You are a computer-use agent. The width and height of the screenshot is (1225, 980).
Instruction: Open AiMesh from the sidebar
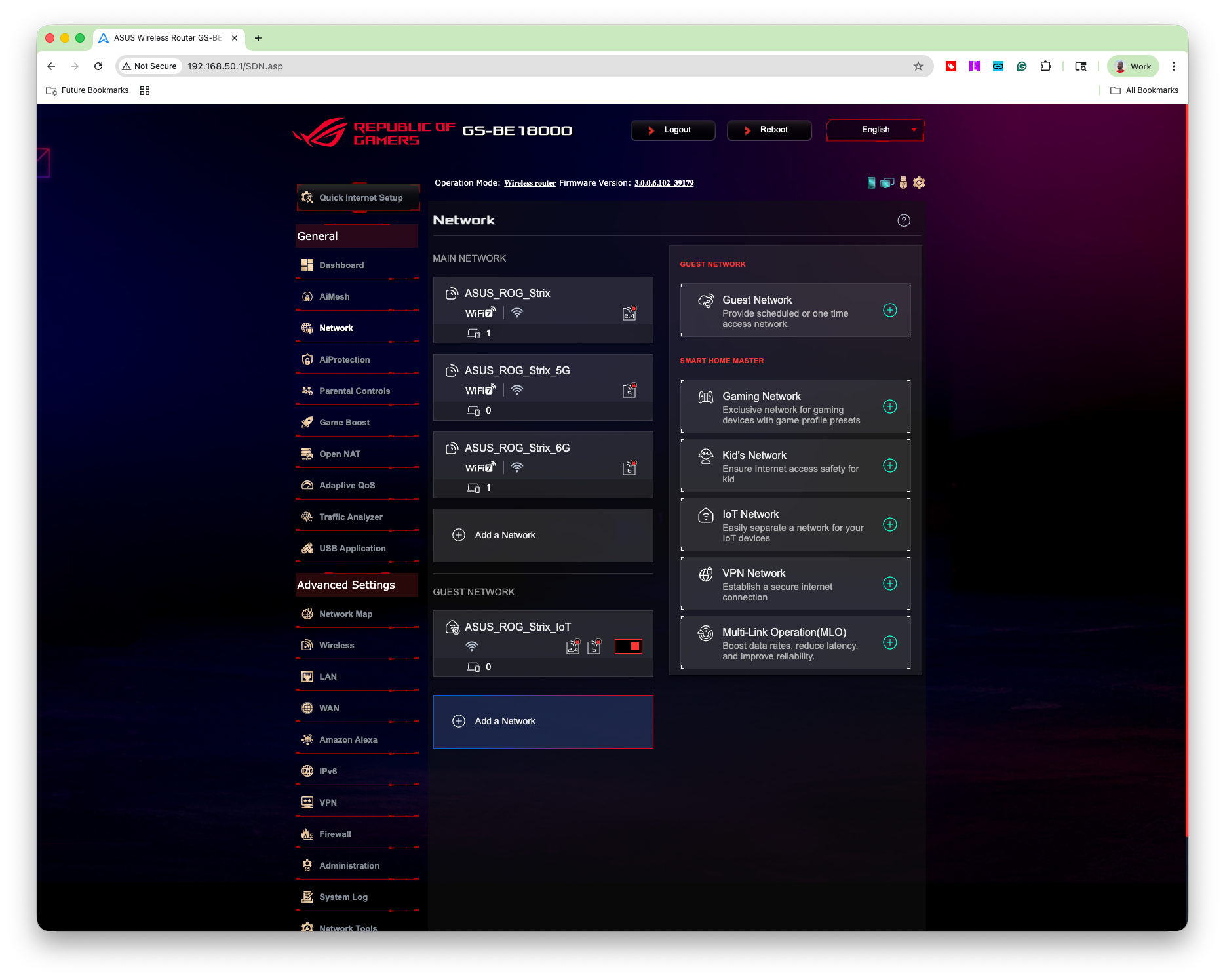pos(334,296)
